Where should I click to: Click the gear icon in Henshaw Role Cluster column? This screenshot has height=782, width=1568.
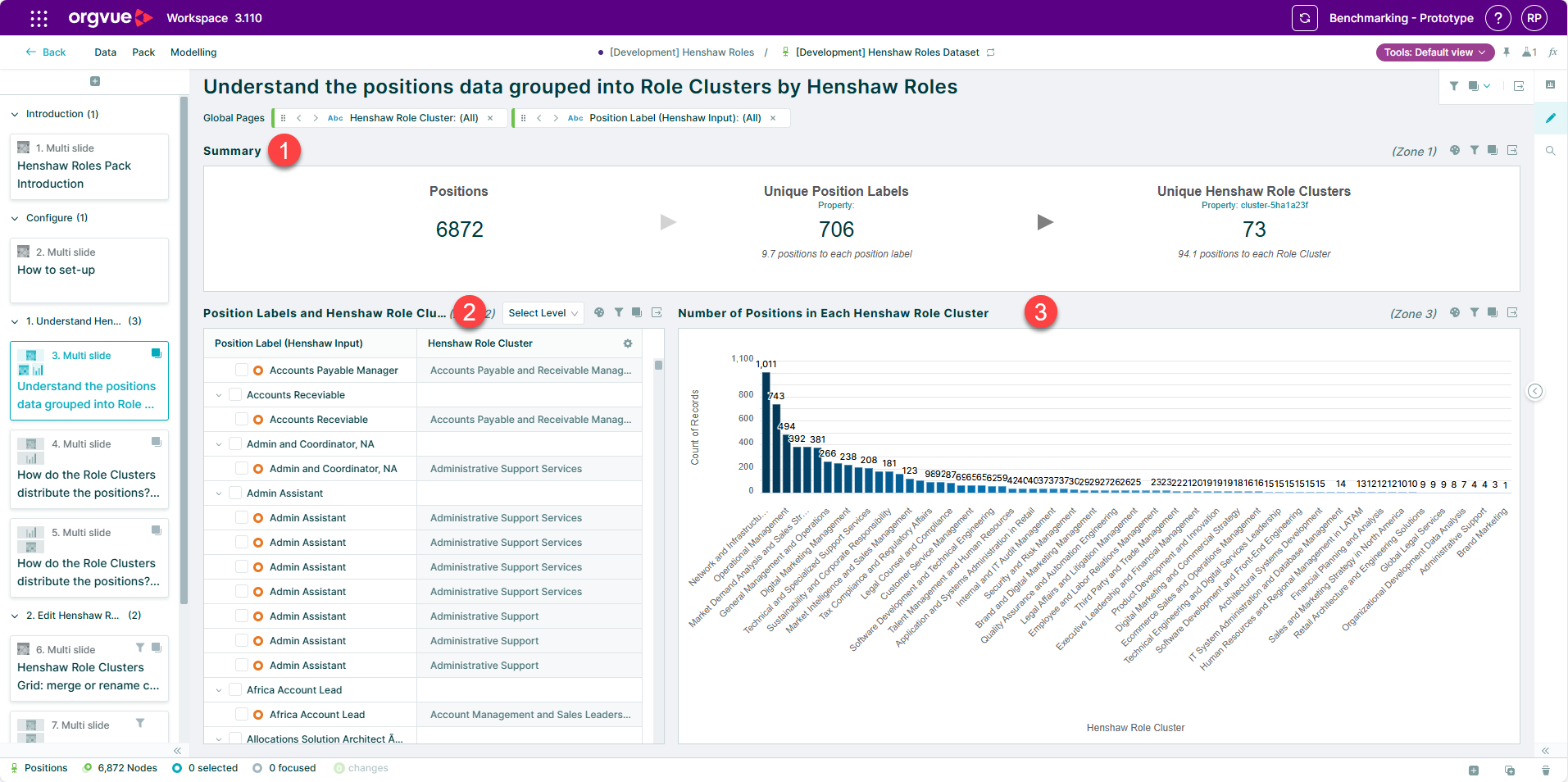tap(628, 343)
